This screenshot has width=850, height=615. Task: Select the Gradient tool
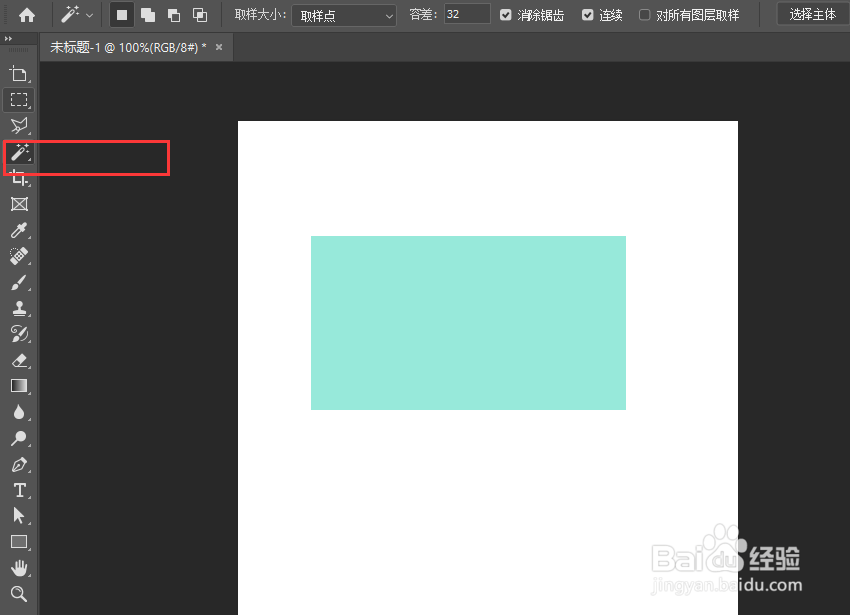click(x=20, y=386)
